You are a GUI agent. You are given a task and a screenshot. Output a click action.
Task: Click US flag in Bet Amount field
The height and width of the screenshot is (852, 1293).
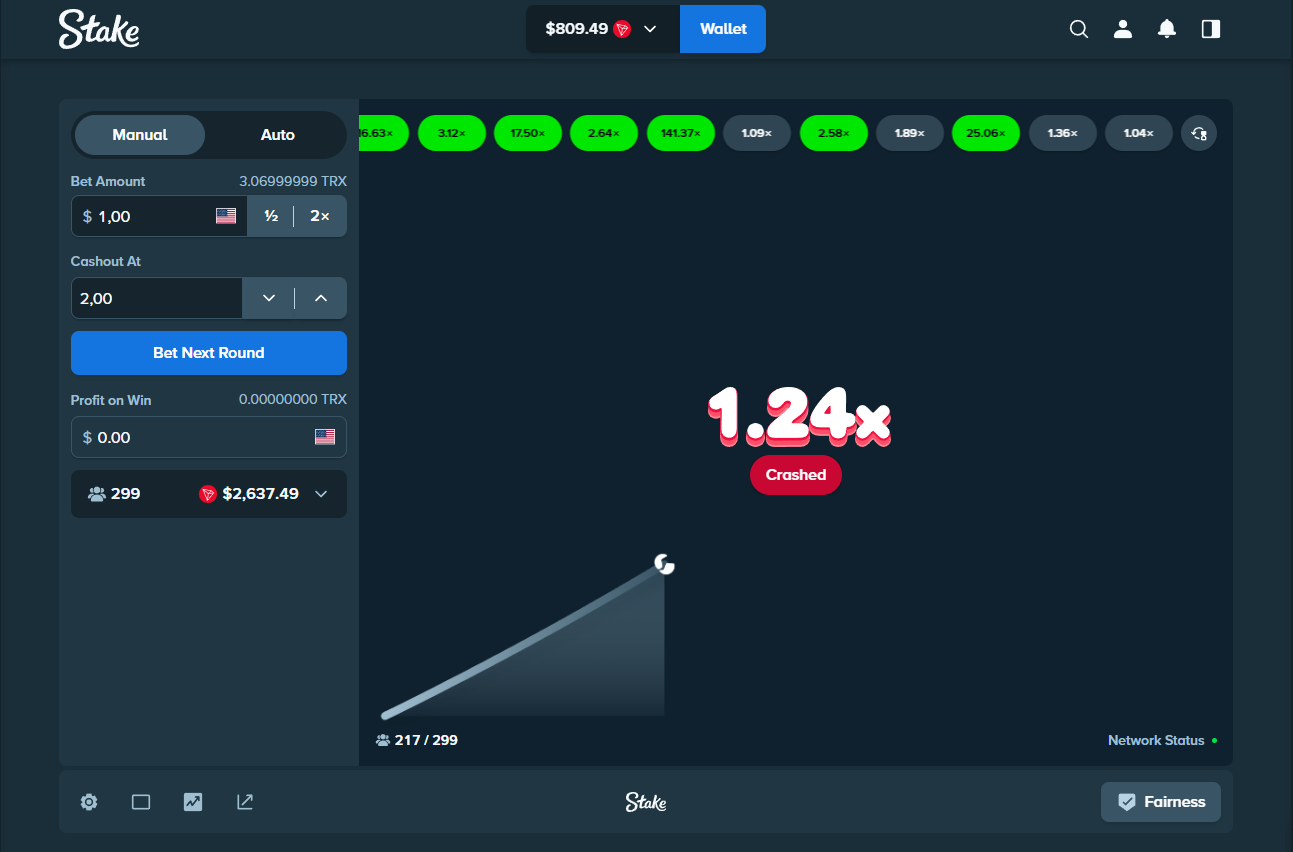tap(226, 216)
